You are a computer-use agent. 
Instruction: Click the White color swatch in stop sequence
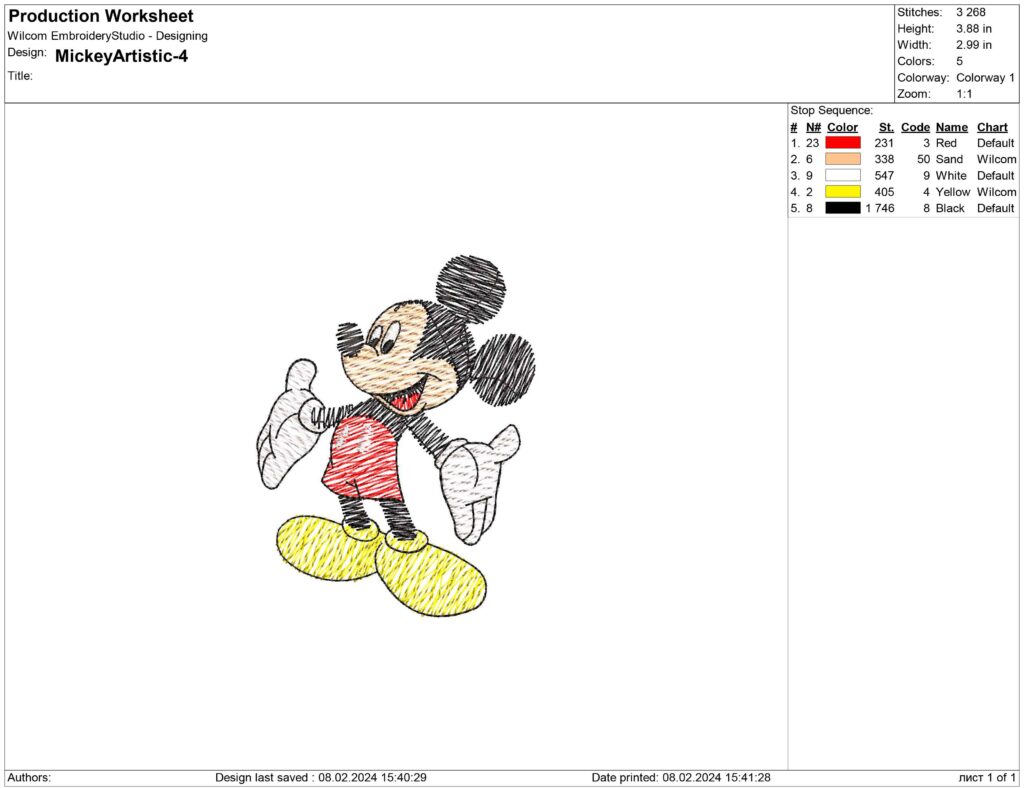tap(842, 176)
